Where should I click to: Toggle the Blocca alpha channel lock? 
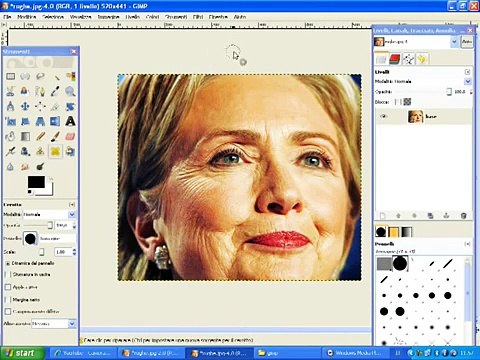tap(407, 102)
